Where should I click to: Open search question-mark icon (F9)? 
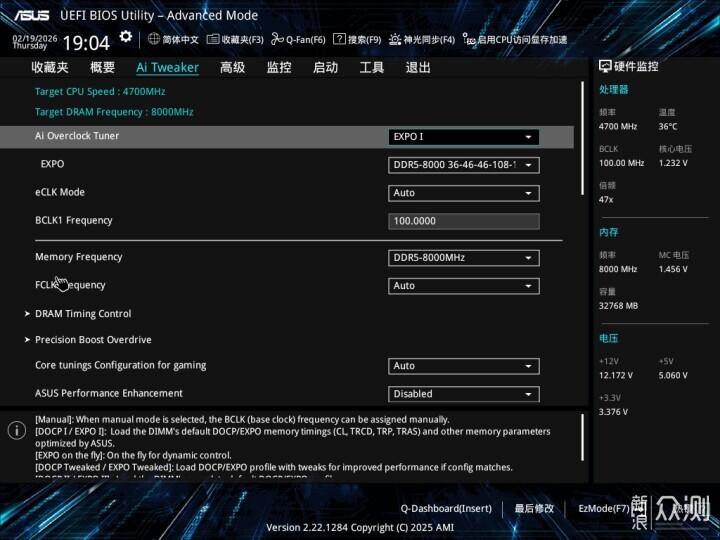(339, 39)
